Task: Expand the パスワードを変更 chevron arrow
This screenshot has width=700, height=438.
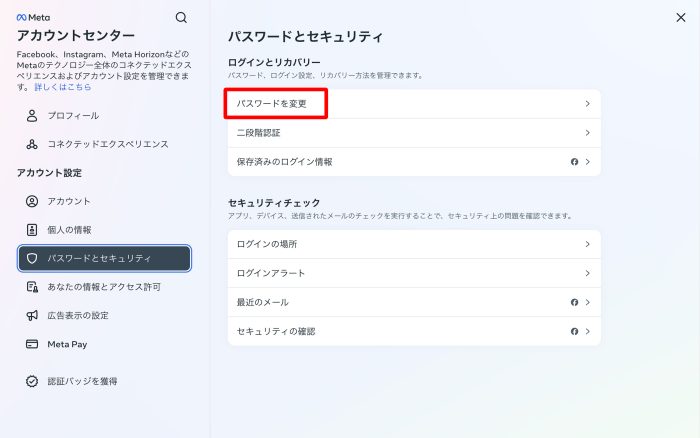Action: click(x=587, y=103)
